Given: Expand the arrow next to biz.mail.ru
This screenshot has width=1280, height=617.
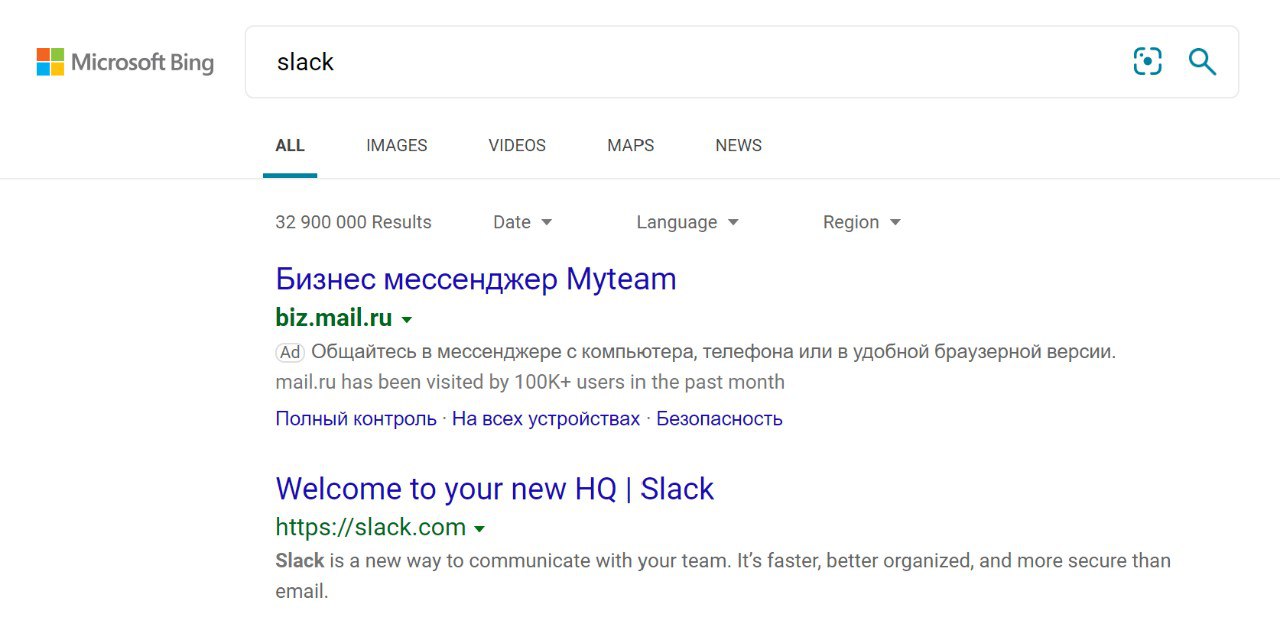Looking at the screenshot, I should [x=406, y=320].
